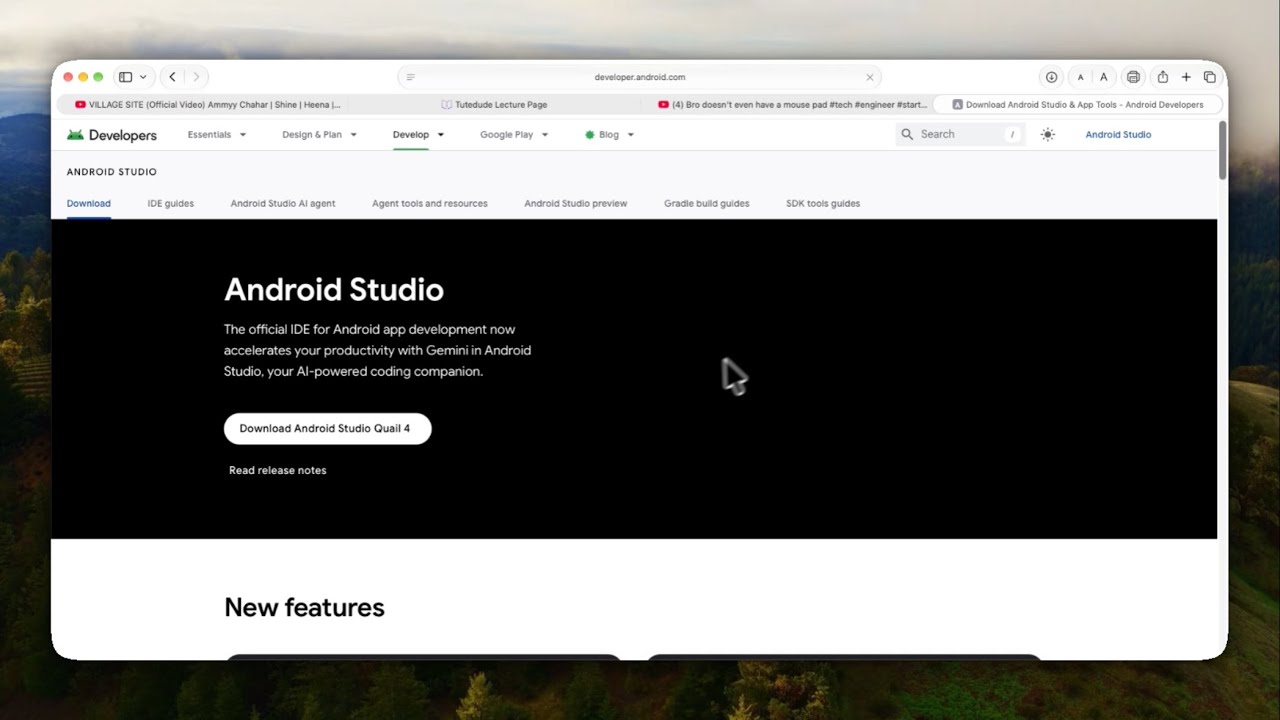Click the 'New features' heading
Screen dimensions: 1280x720
pyautogui.click(x=304, y=607)
